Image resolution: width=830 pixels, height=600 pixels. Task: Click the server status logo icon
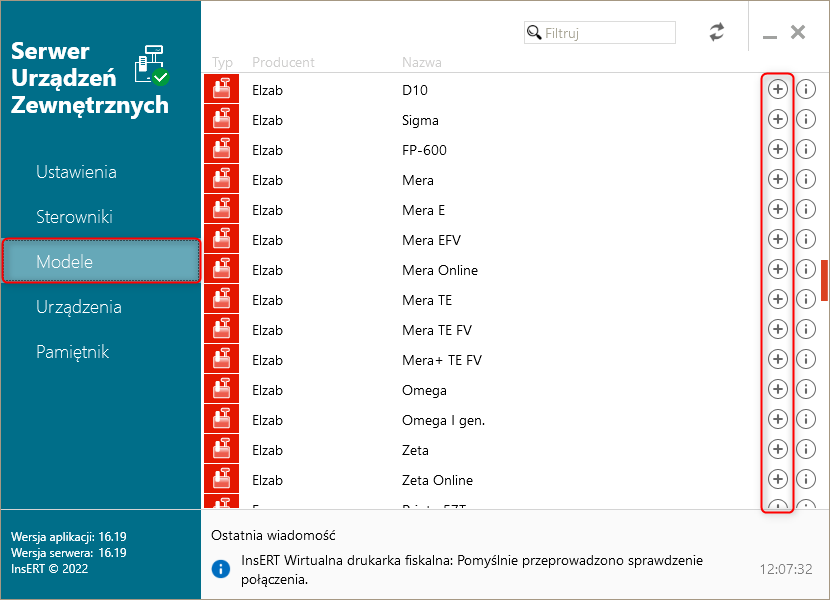point(152,65)
